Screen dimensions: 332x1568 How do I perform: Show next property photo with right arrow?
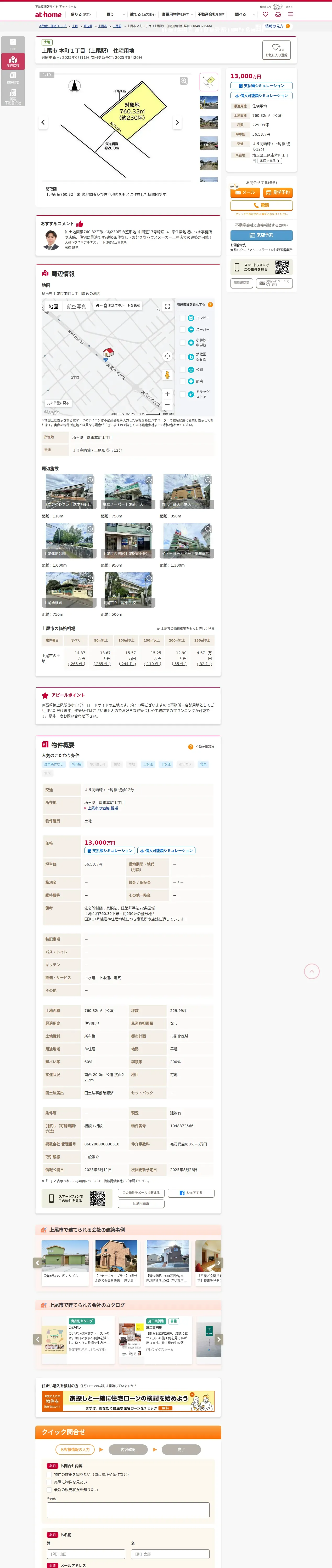177,122
